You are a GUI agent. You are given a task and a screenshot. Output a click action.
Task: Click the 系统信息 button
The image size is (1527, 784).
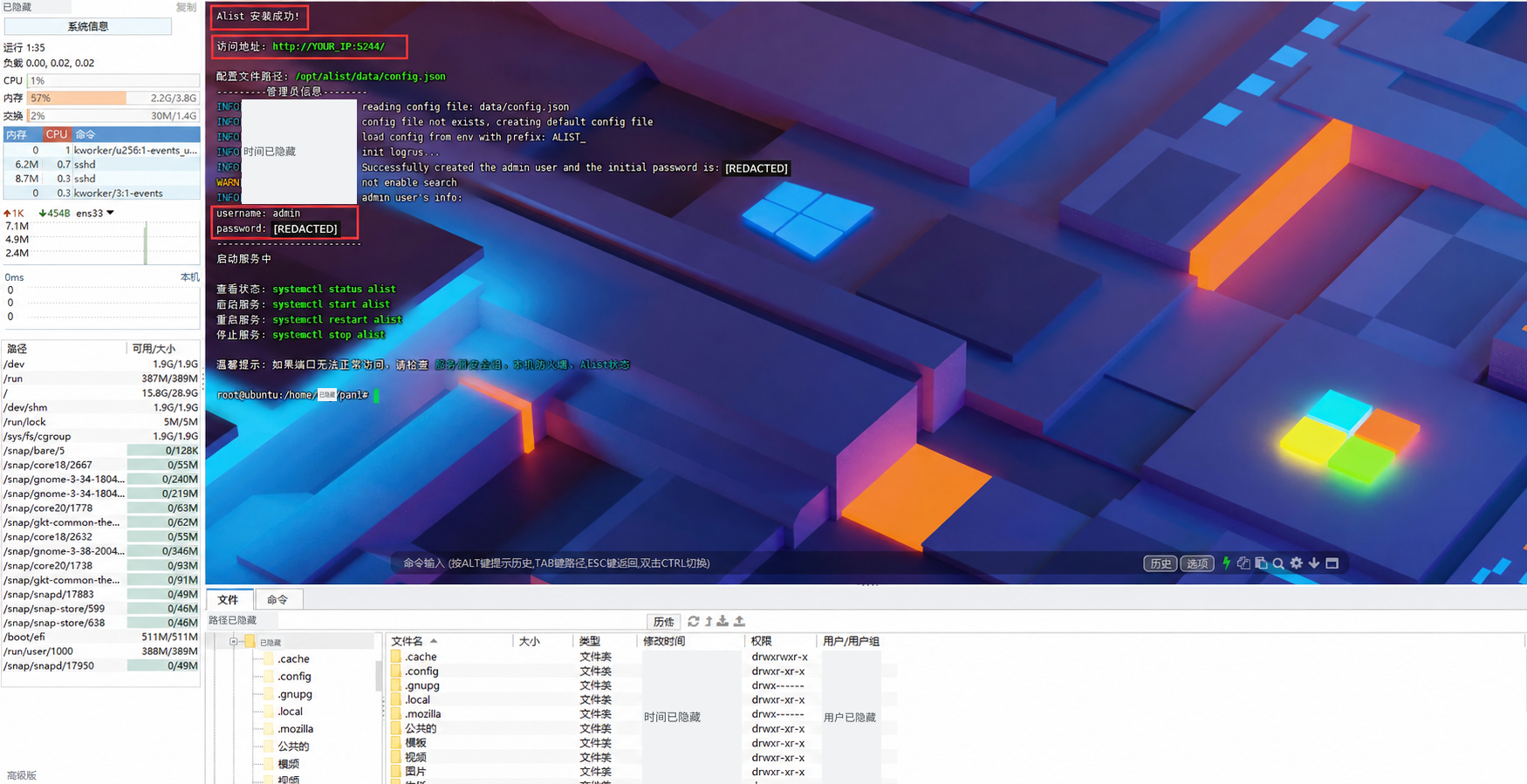tap(88, 26)
